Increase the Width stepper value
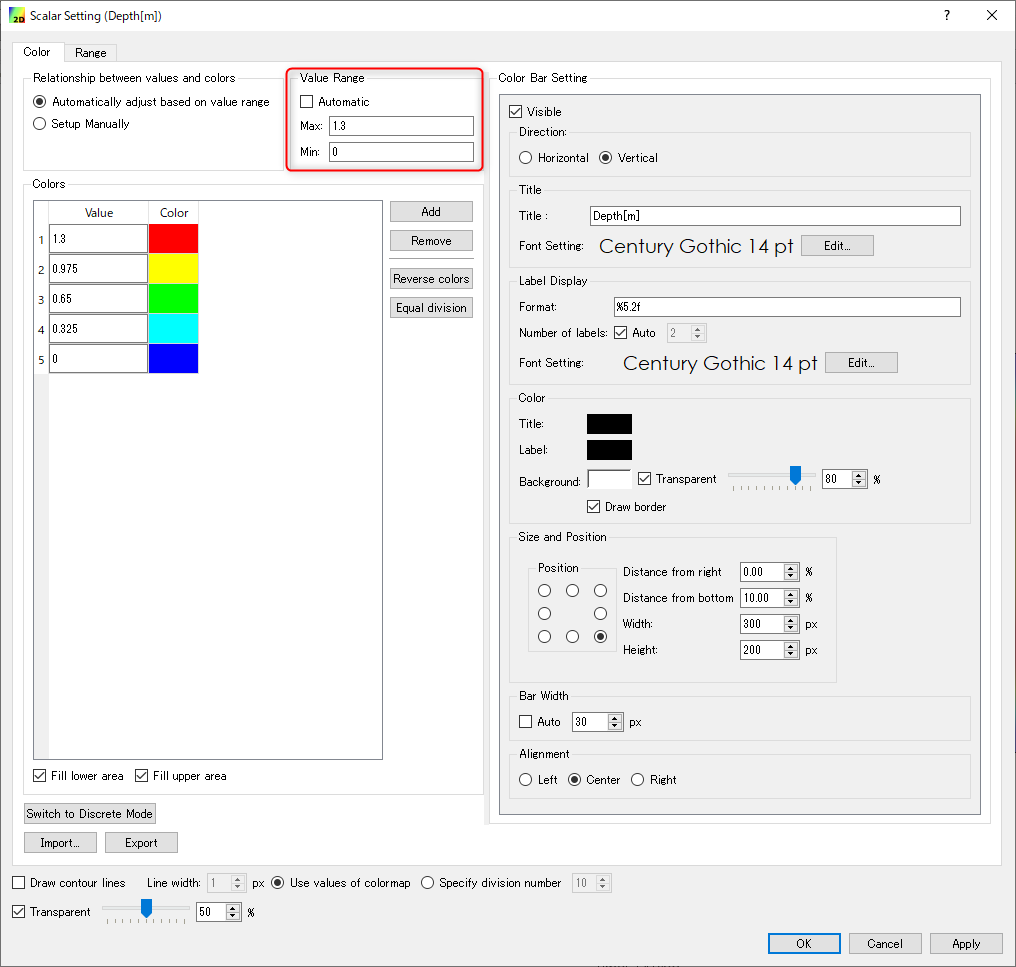The width and height of the screenshot is (1016, 967). tap(792, 620)
